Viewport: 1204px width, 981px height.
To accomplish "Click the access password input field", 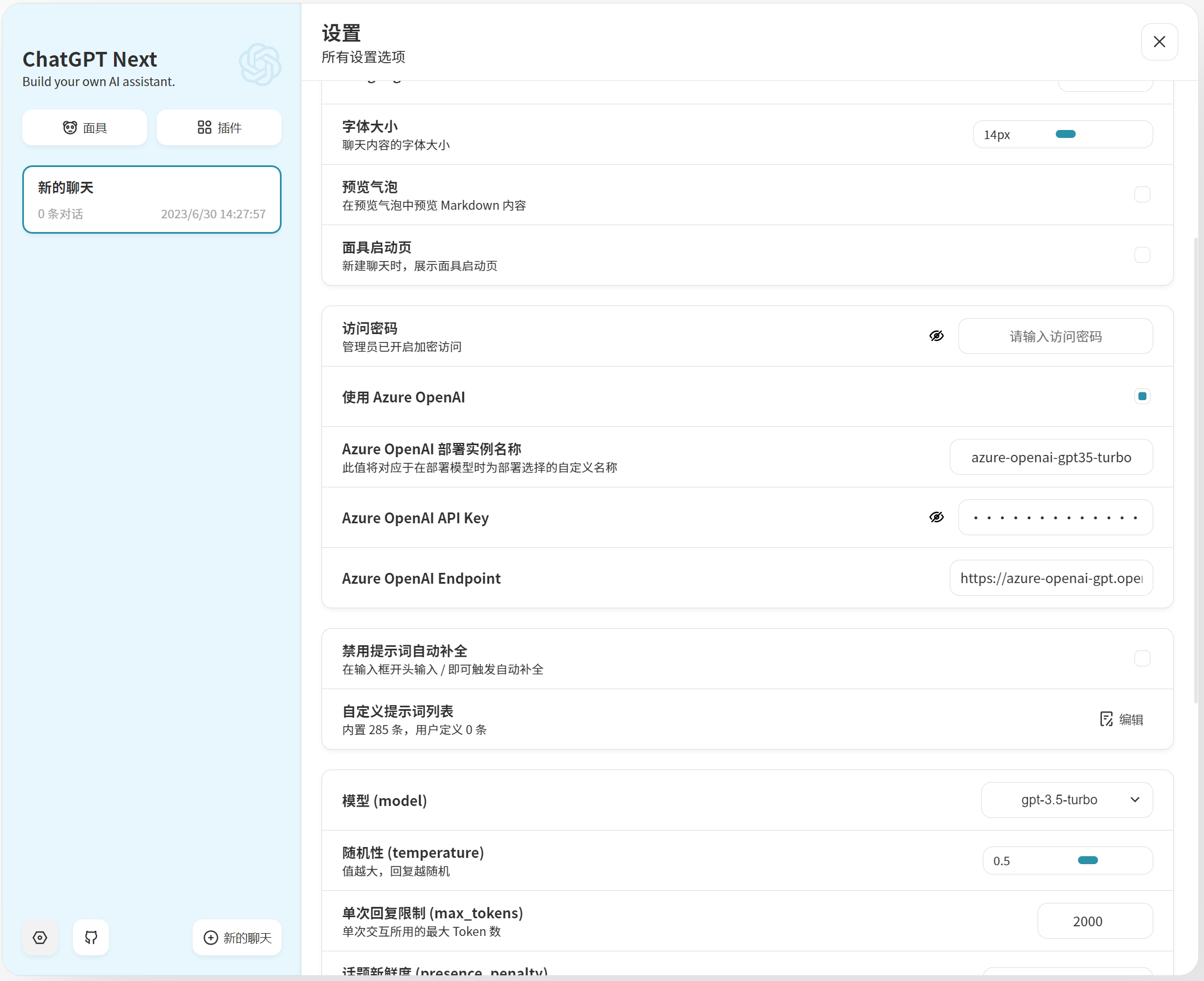I will tap(1055, 336).
